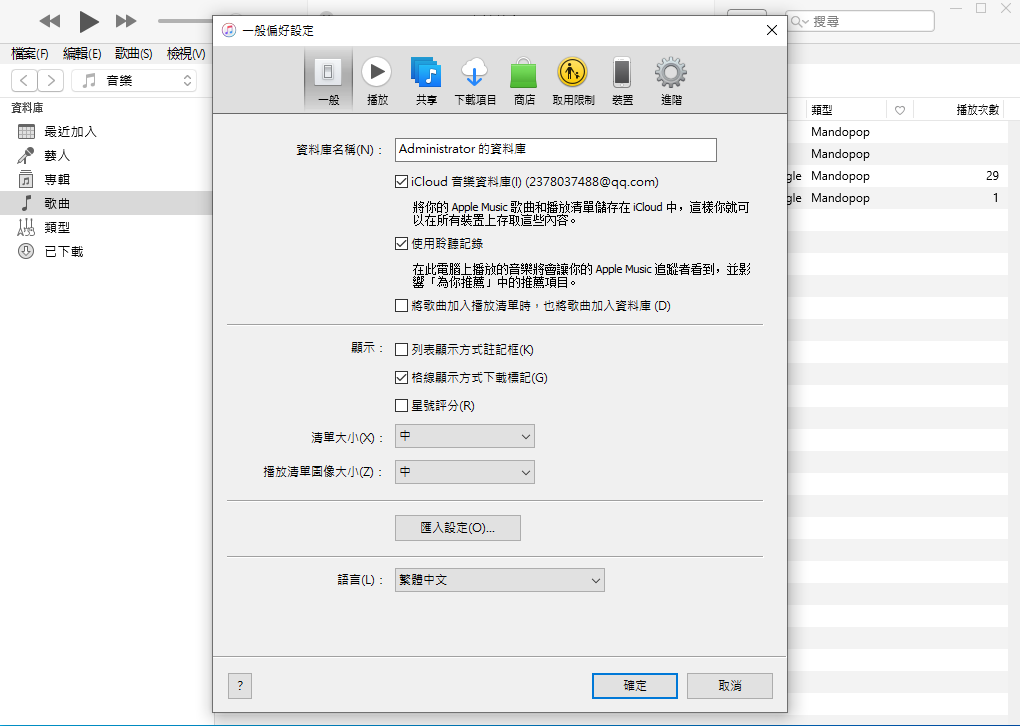
Task: Click the 資料庫名稱 text field
Action: point(556,149)
